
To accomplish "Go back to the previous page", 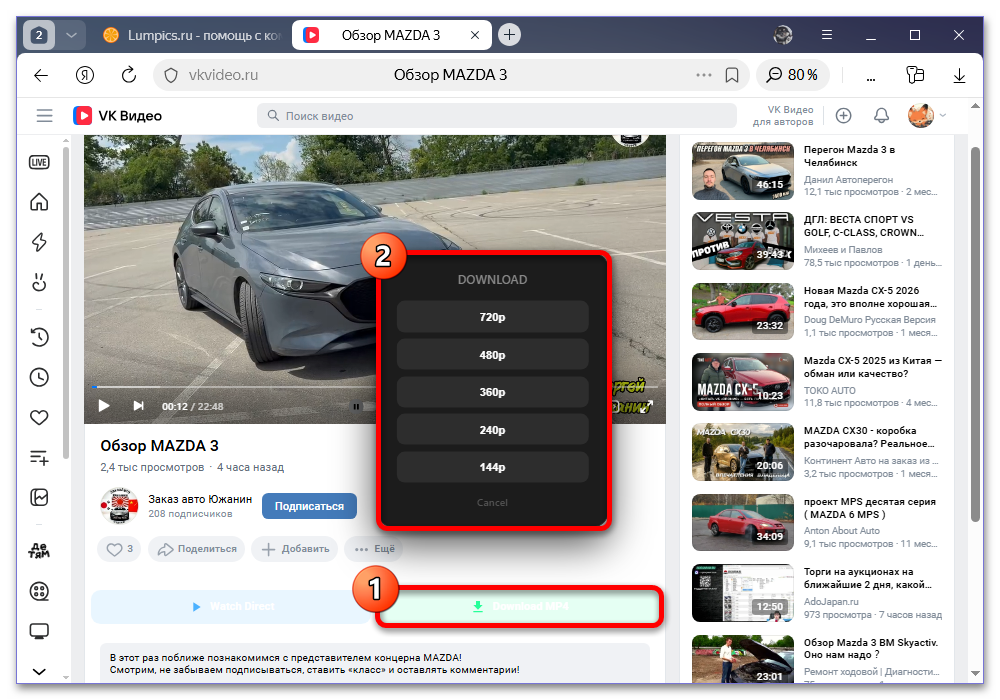I will click(41, 75).
